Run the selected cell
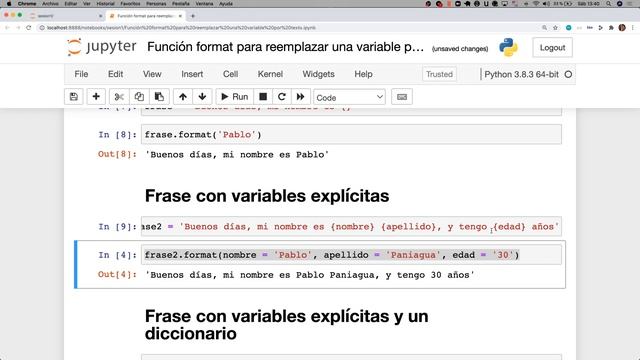 (x=235, y=97)
